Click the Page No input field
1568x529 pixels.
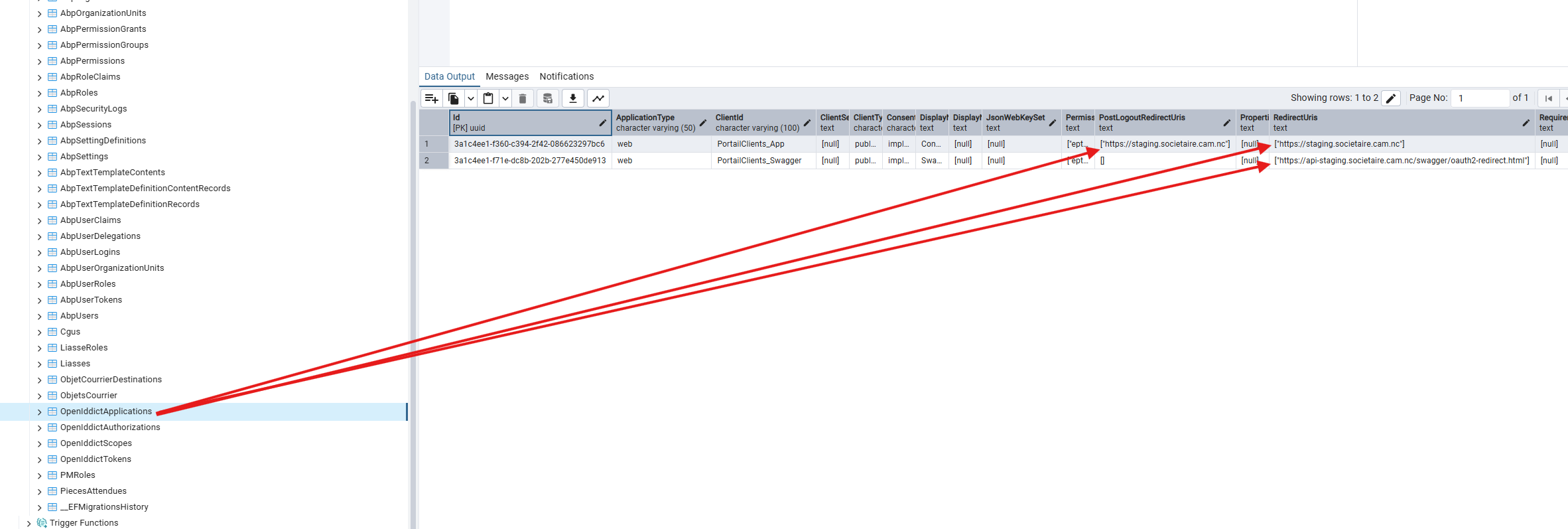tap(1480, 98)
